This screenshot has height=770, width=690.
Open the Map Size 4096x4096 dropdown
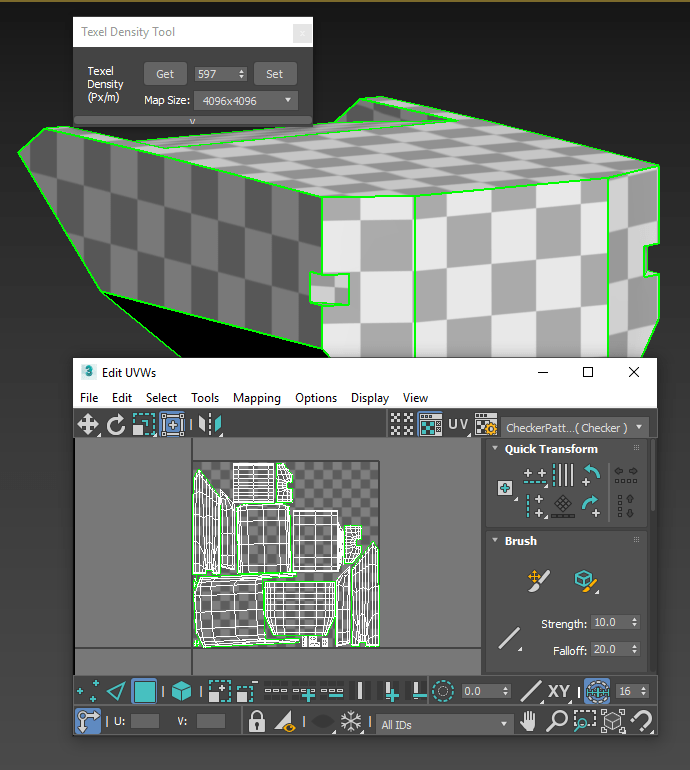coord(246,101)
